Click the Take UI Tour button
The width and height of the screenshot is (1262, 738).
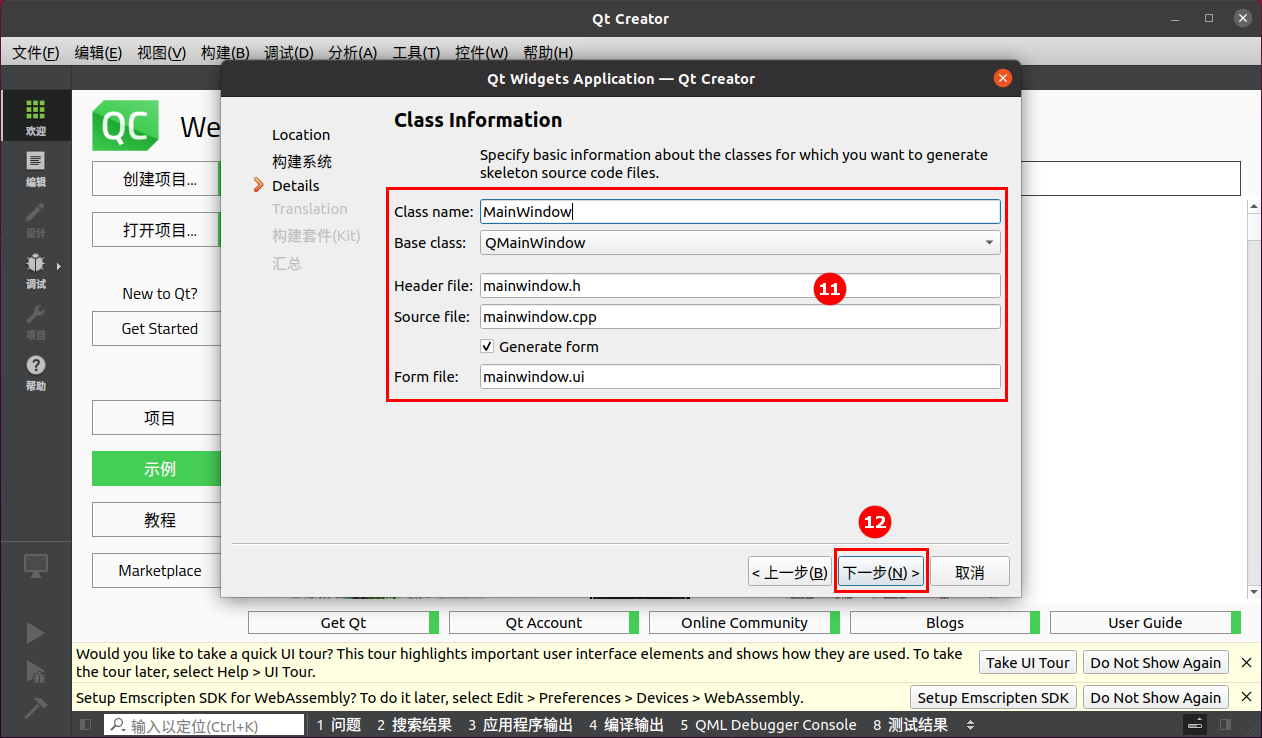point(1028,662)
